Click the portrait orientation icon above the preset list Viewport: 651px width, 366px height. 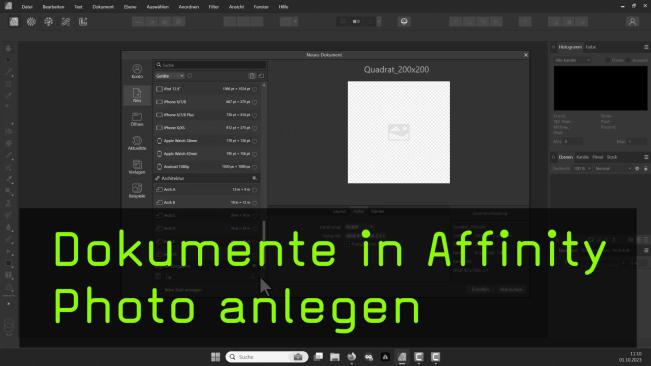(252, 76)
